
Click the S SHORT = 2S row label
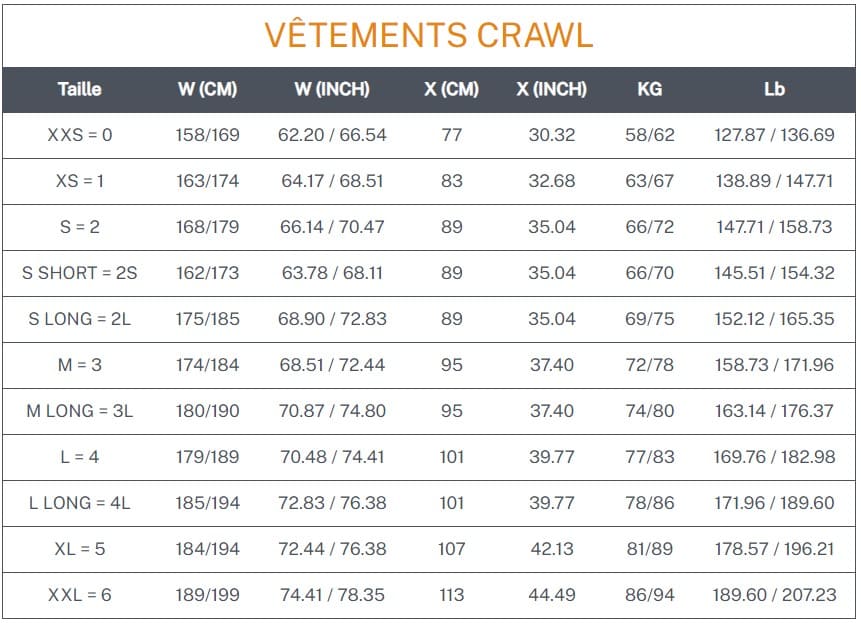(80, 273)
